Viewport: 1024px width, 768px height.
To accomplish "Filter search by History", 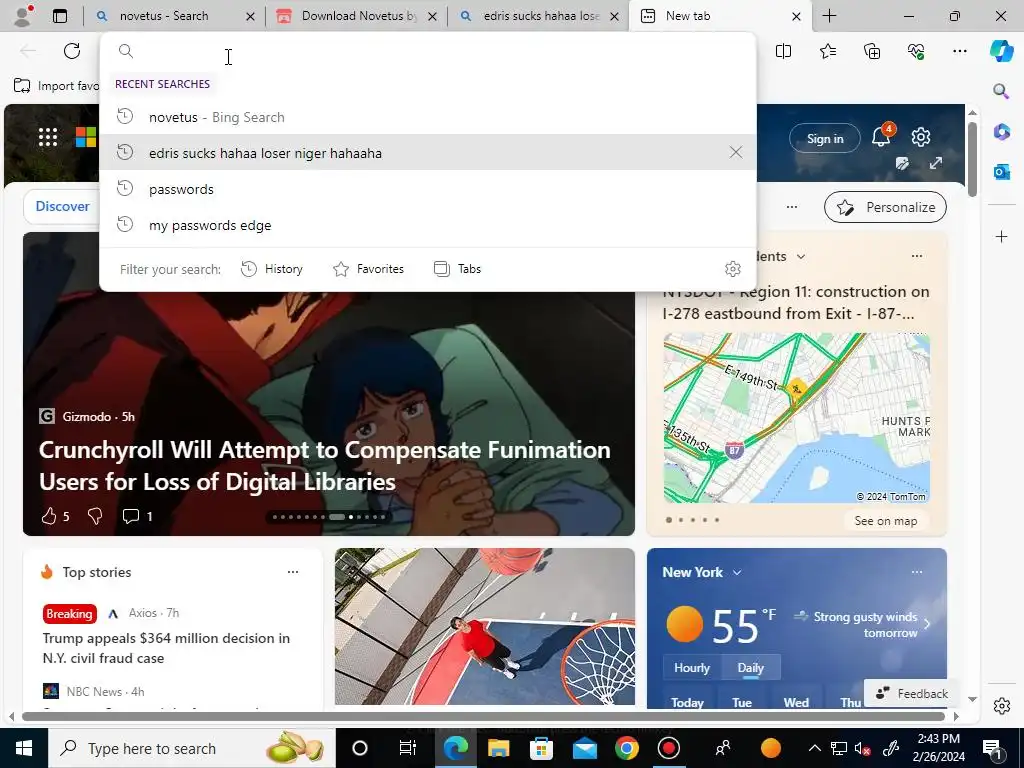I will pyautogui.click(x=272, y=269).
